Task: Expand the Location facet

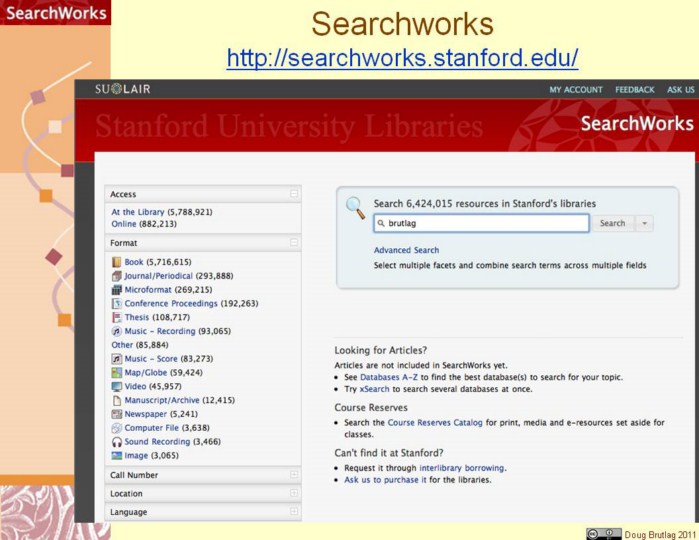Action: [x=294, y=493]
